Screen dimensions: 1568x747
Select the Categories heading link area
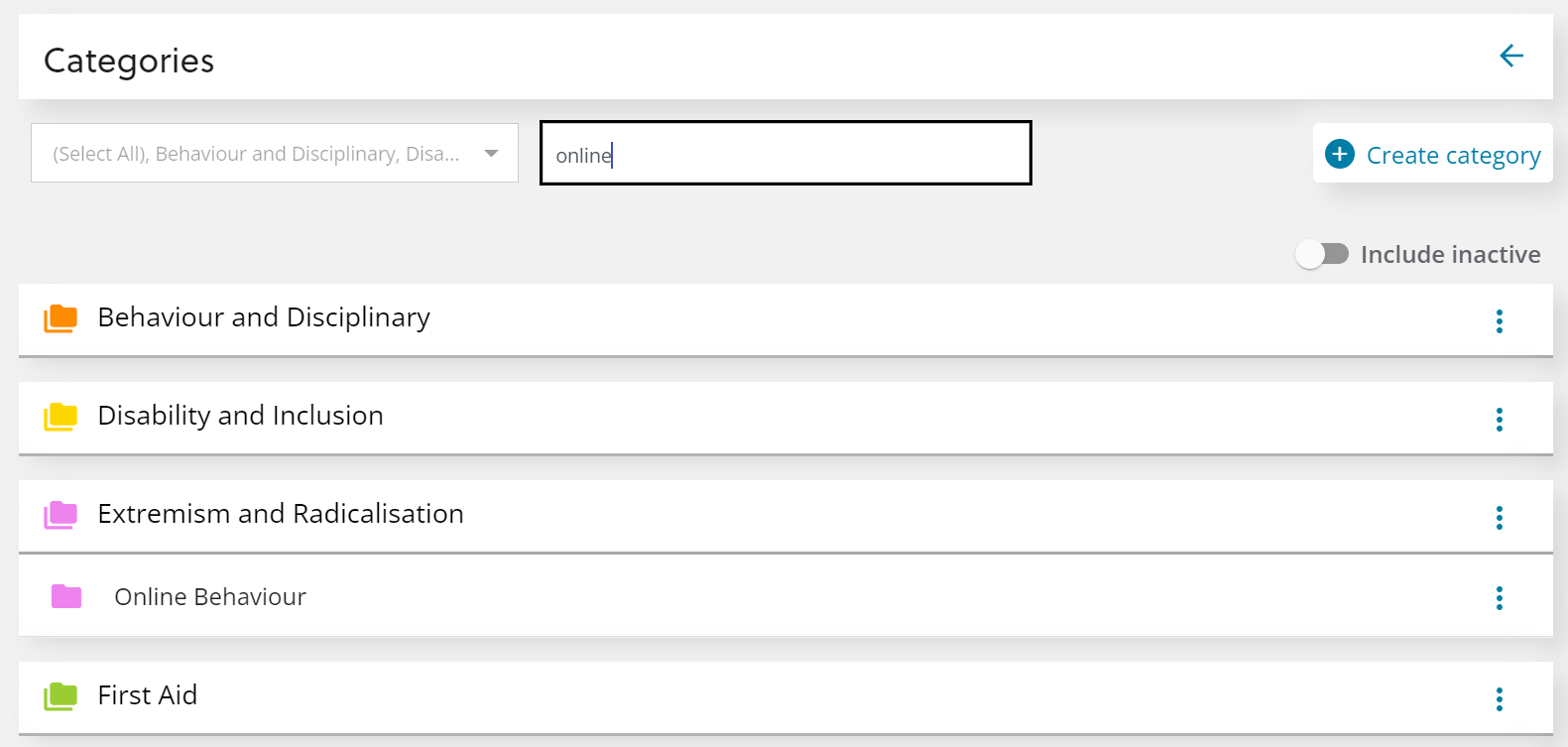pos(128,60)
